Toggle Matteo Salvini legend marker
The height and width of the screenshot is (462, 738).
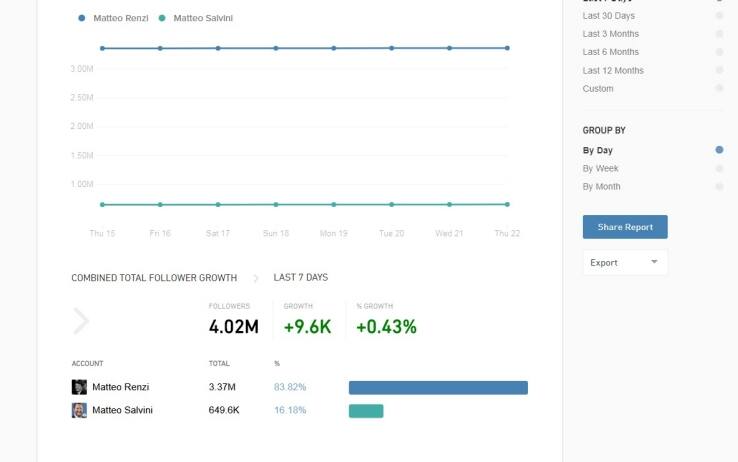click(162, 18)
